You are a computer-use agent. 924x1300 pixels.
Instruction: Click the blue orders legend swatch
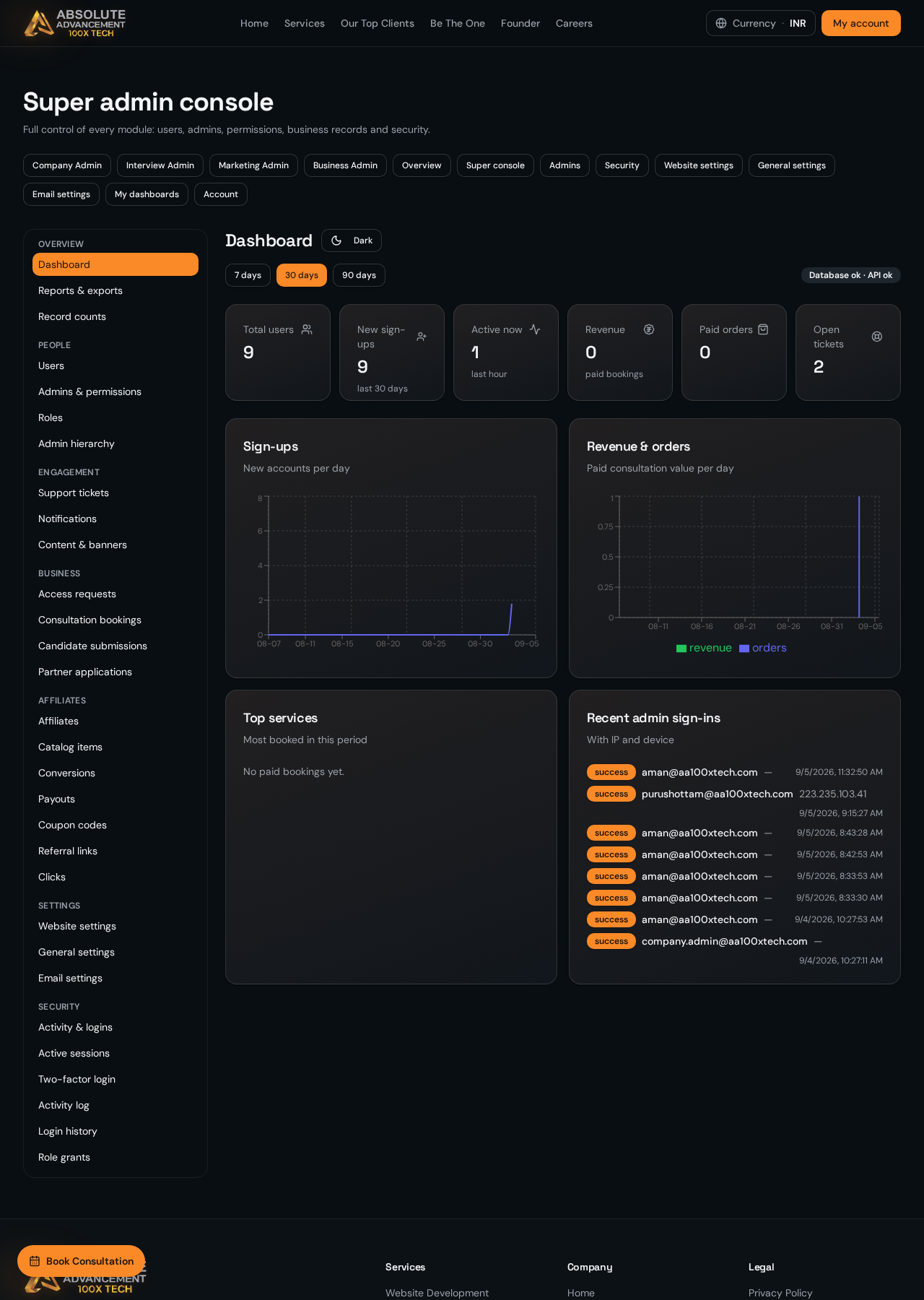click(744, 649)
